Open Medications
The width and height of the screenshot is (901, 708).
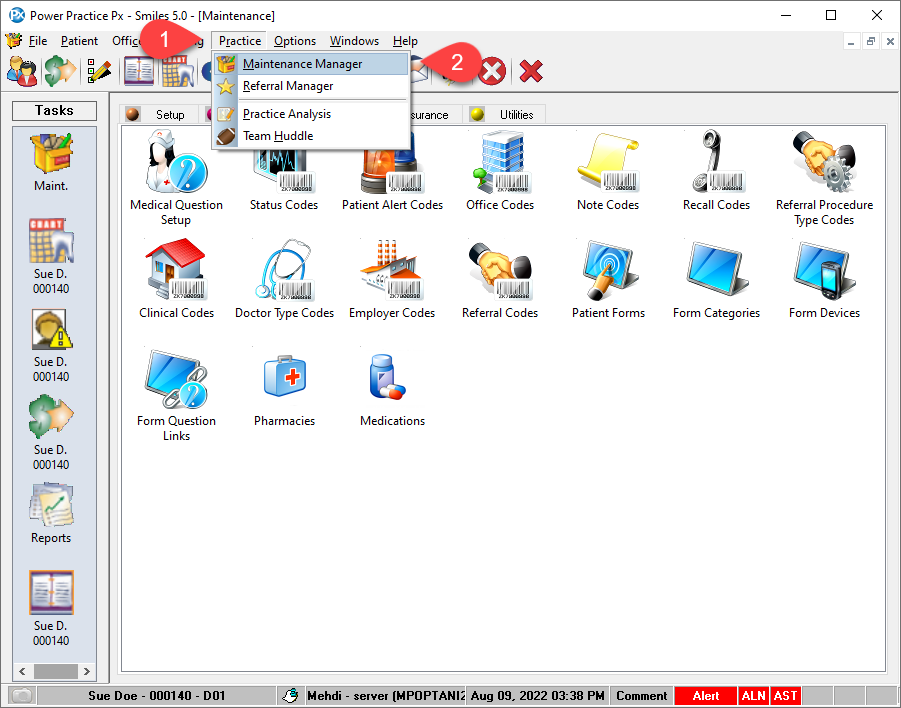392,390
